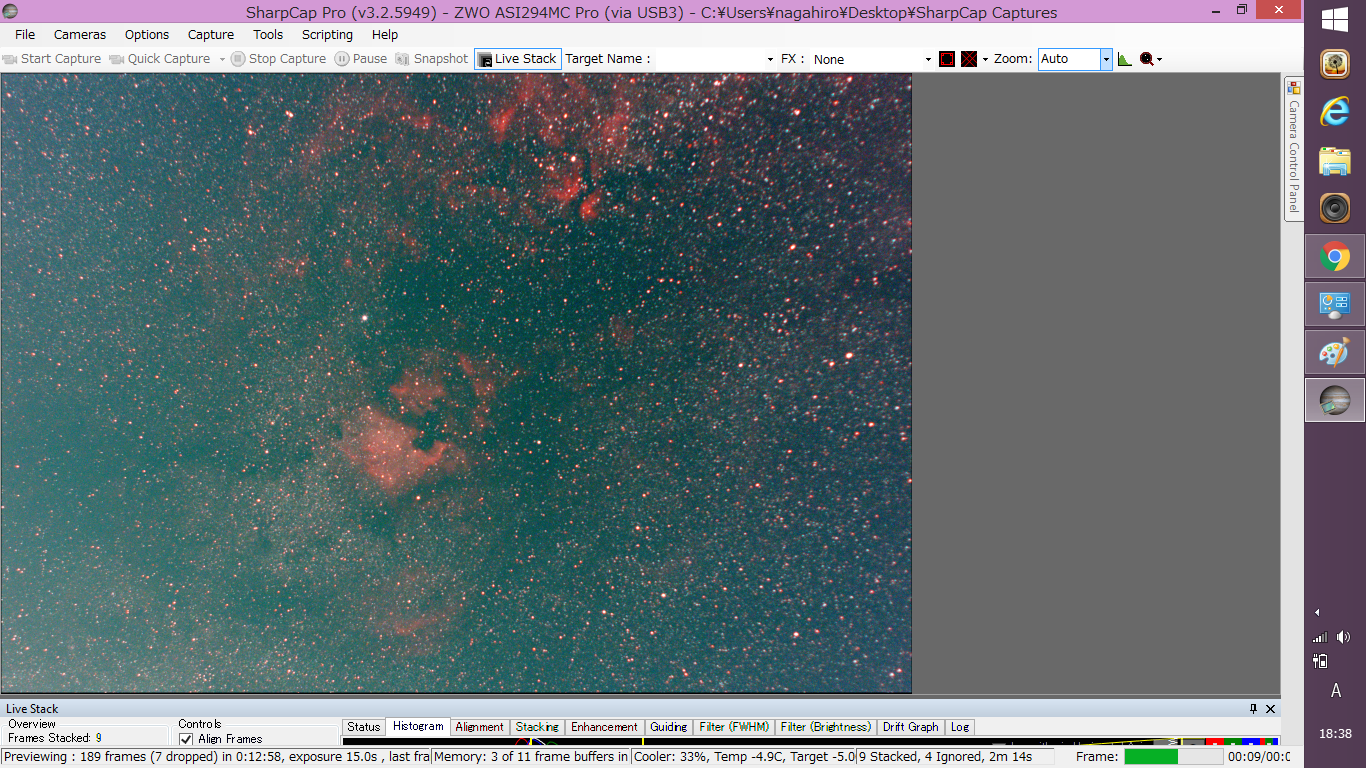Open the Help menu

pyautogui.click(x=385, y=34)
